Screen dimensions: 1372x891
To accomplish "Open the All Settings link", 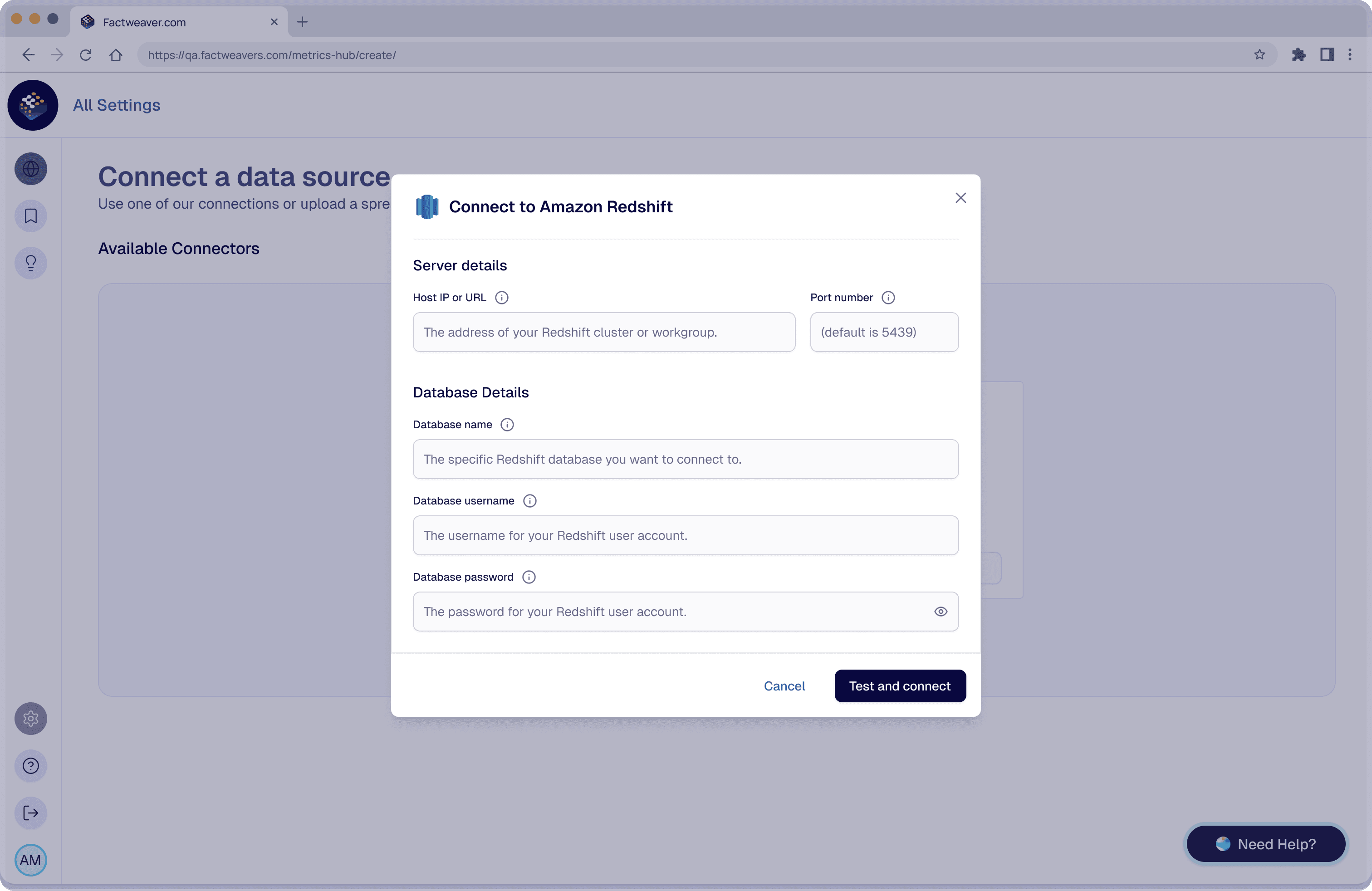I will 117,105.
